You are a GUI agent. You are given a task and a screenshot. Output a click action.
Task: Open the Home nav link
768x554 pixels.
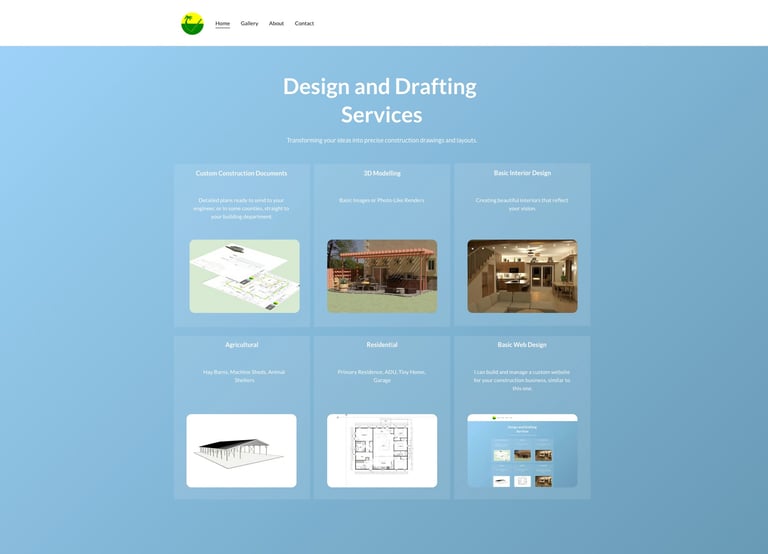[222, 24]
